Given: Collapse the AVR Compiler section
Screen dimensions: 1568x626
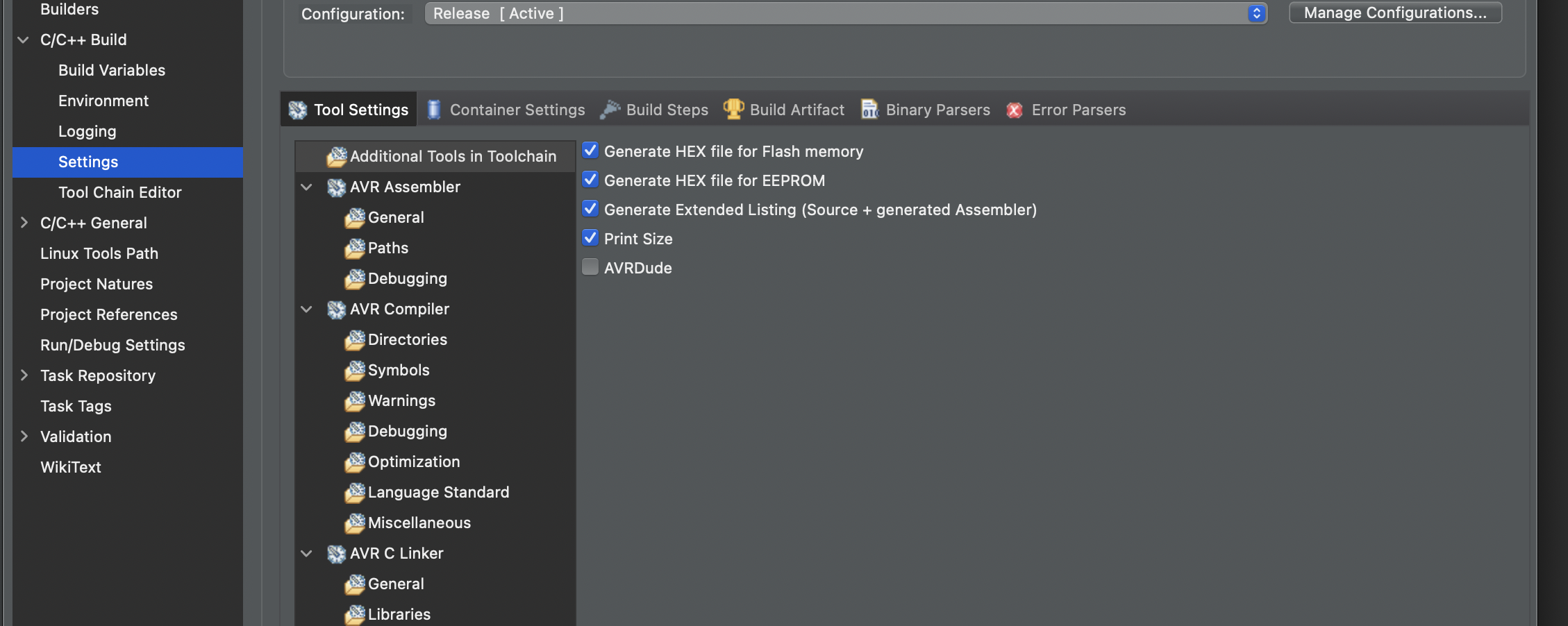Looking at the screenshot, I should [306, 309].
